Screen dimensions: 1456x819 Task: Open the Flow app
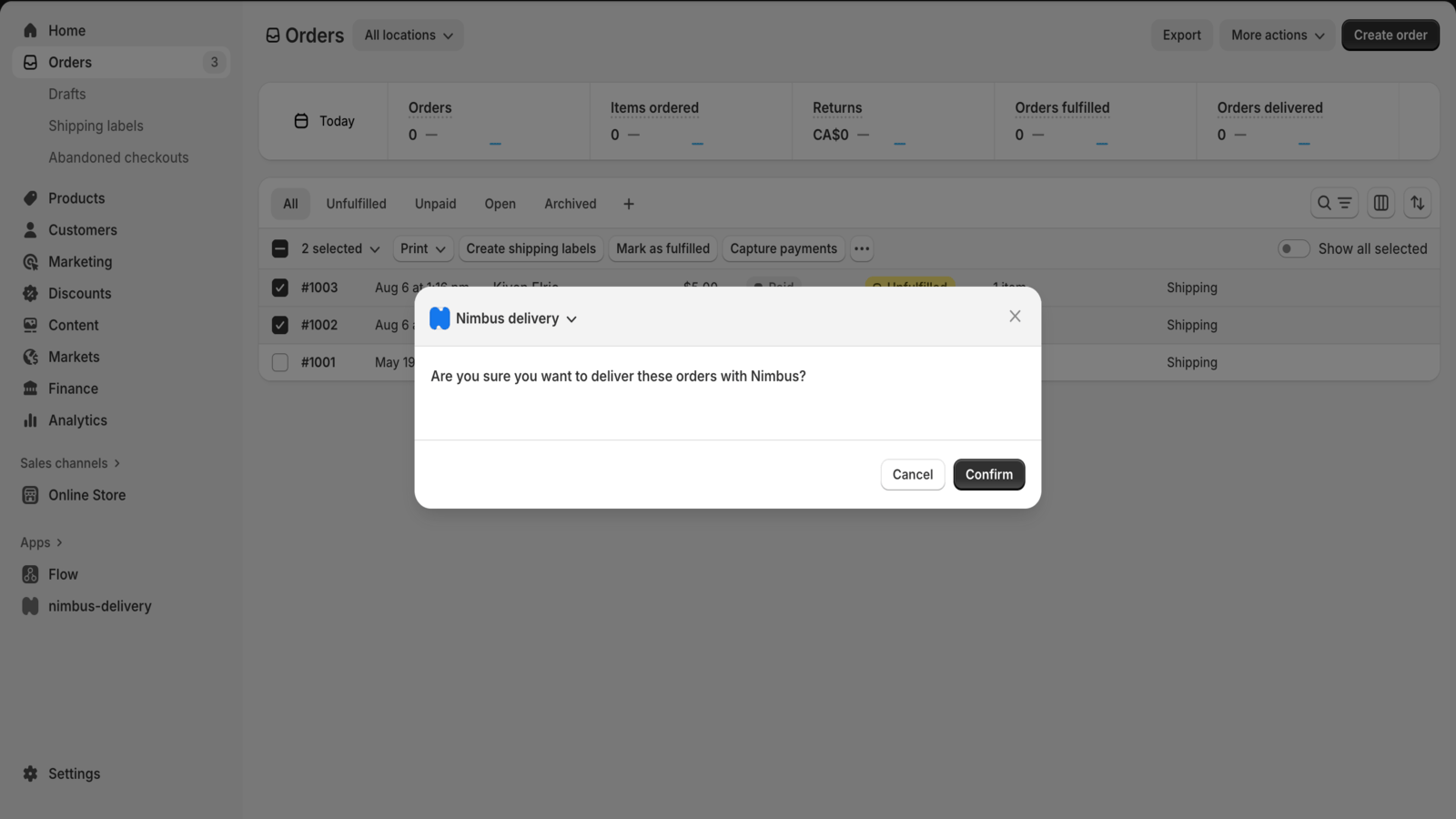click(63, 573)
